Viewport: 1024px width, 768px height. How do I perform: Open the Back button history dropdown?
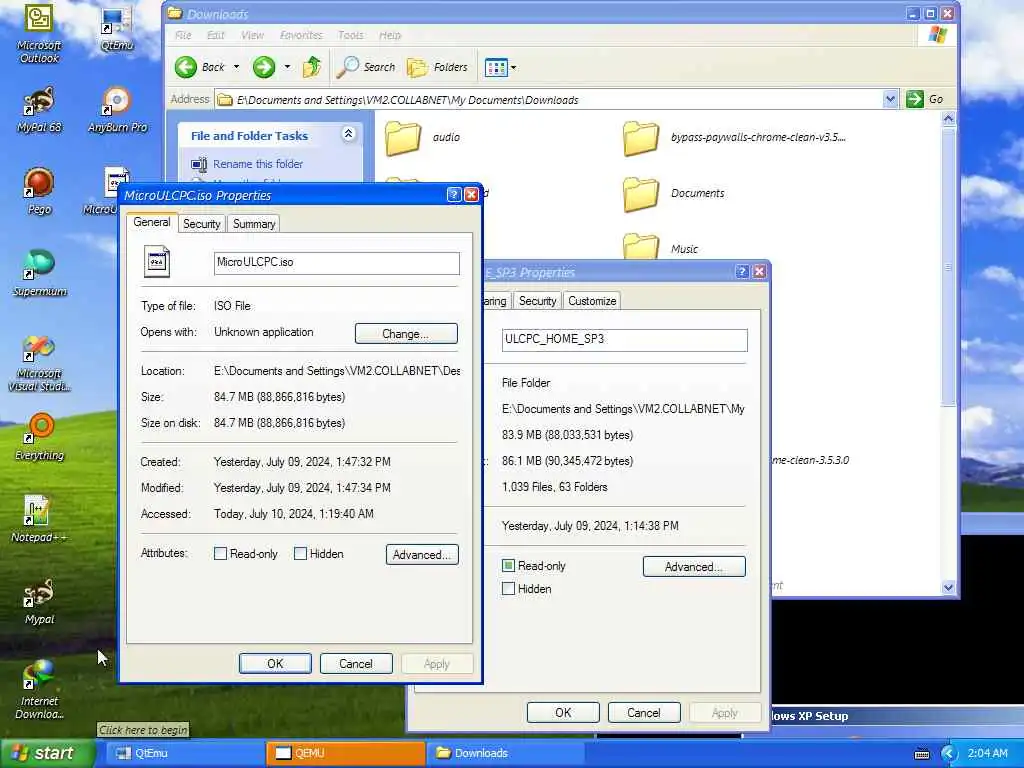236,67
